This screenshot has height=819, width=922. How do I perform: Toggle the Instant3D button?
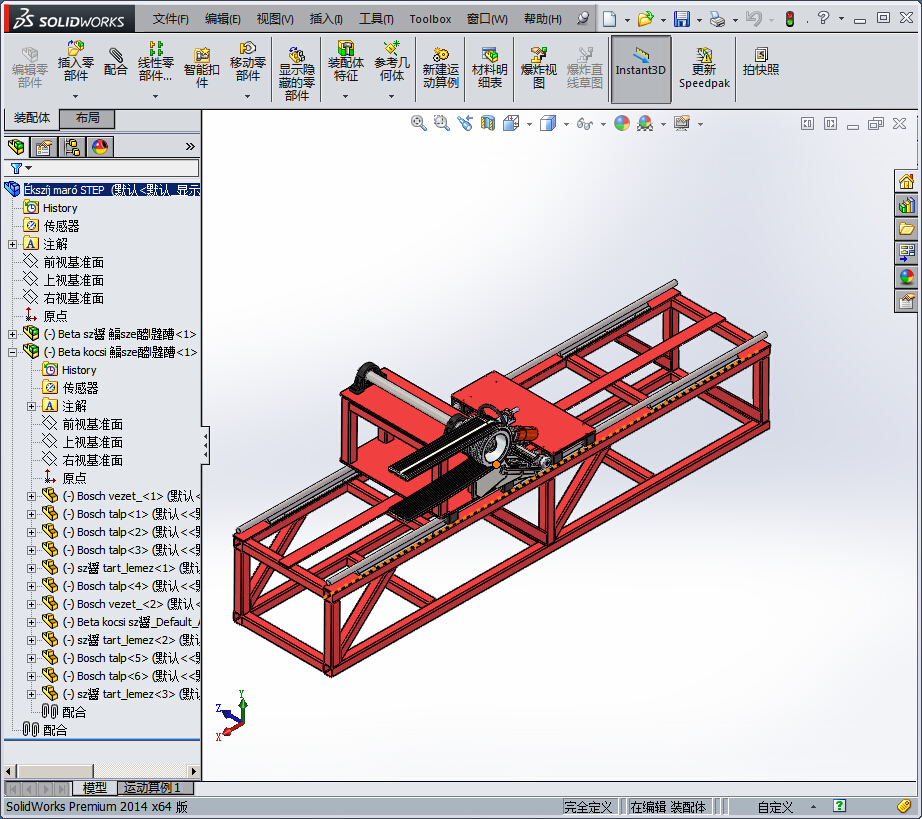tap(640, 68)
